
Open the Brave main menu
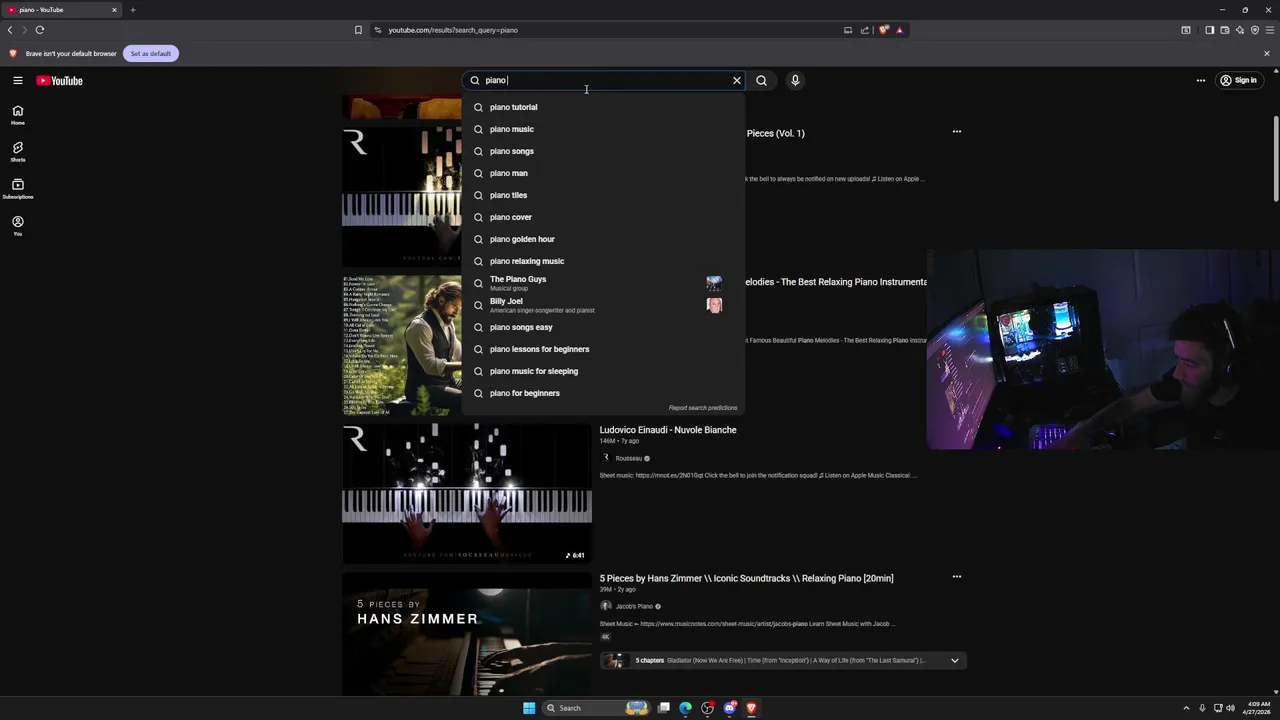coord(1270,30)
